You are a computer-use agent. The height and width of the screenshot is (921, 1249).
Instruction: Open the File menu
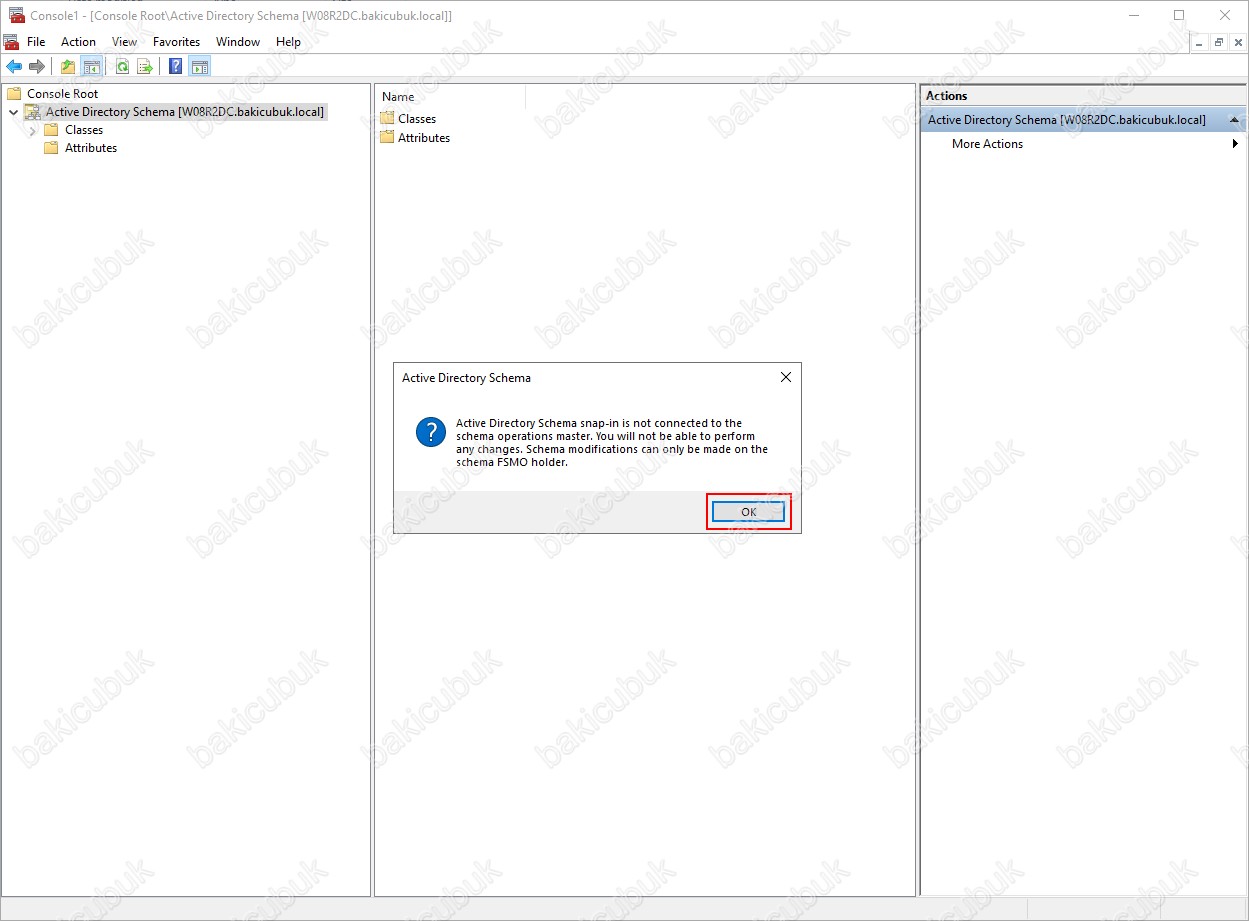coord(36,42)
